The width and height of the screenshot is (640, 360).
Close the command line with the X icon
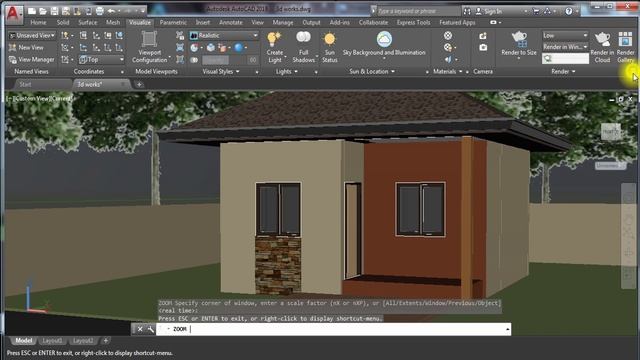click(x=140, y=329)
